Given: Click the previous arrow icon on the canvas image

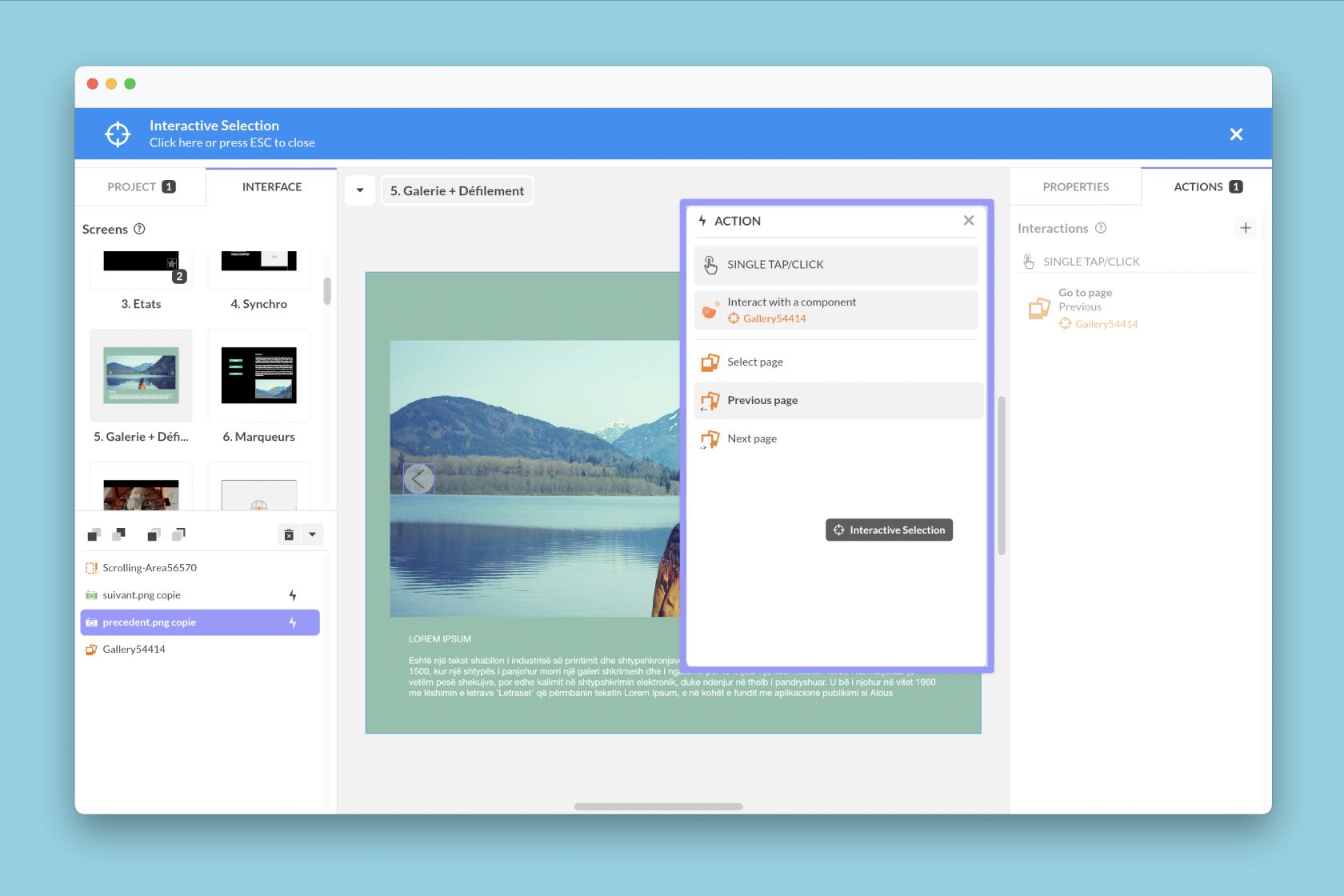Looking at the screenshot, I should coord(418,479).
